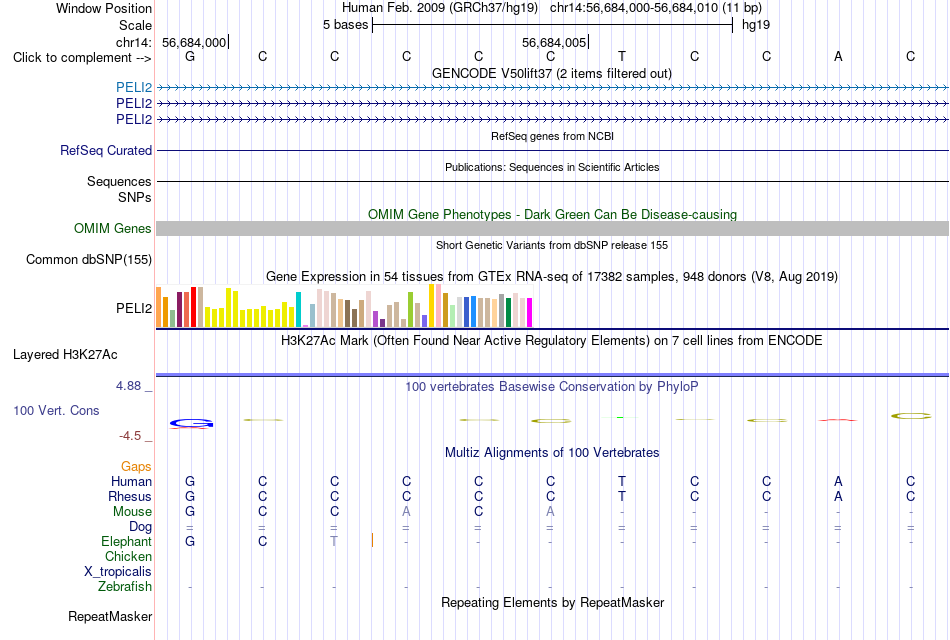The width and height of the screenshot is (950, 640).
Task: Click the GTEx 'Gene Expression in 54 tissues' title
Action: pos(552,277)
